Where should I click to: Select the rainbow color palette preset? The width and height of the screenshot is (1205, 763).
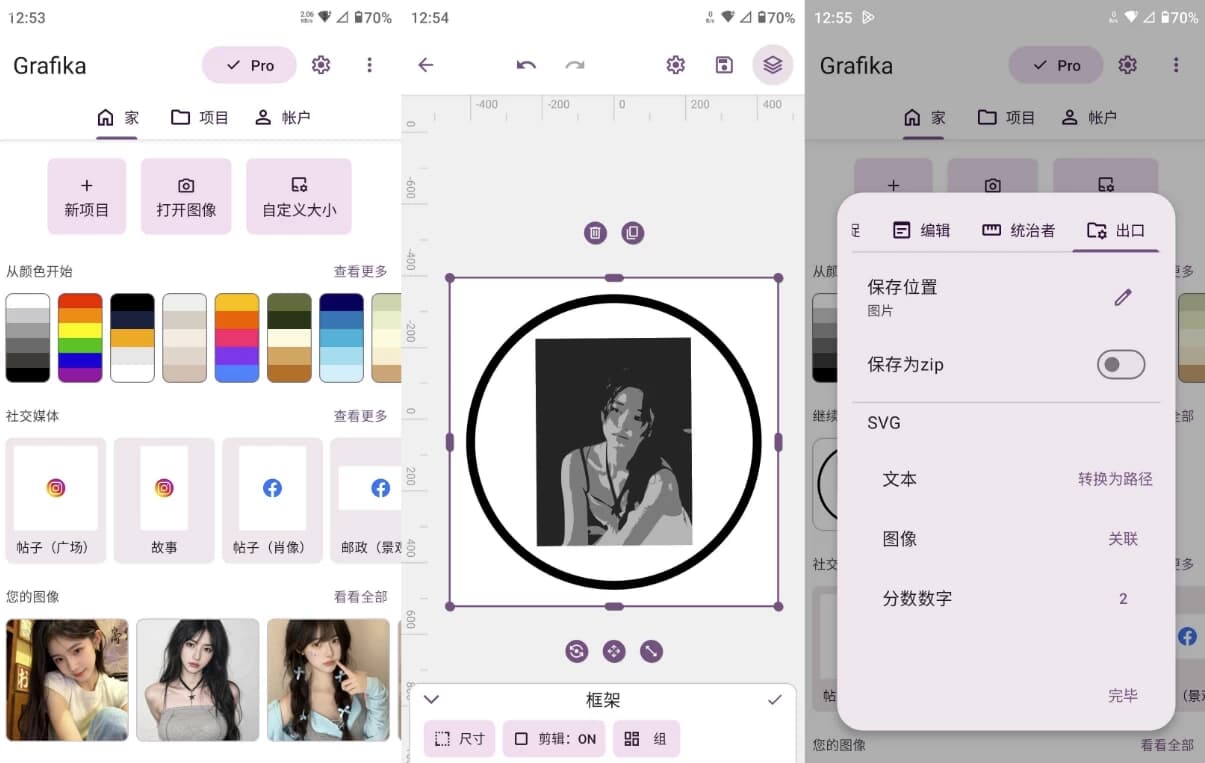point(80,337)
